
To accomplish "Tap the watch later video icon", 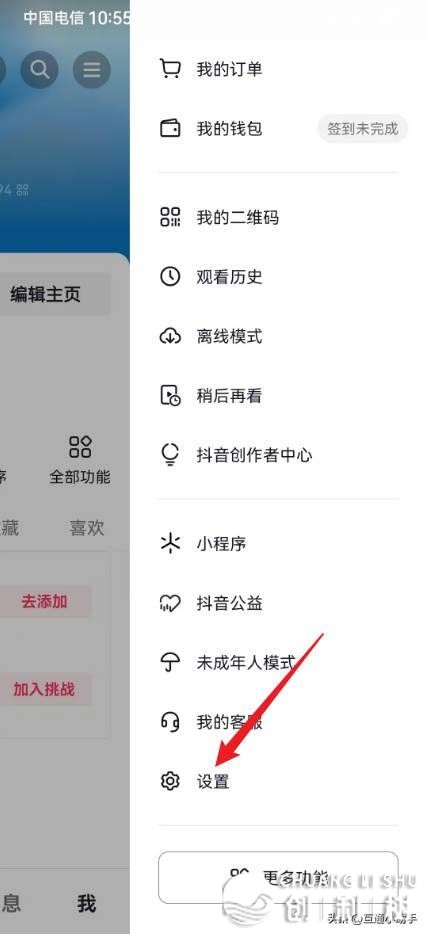I will 170,396.
